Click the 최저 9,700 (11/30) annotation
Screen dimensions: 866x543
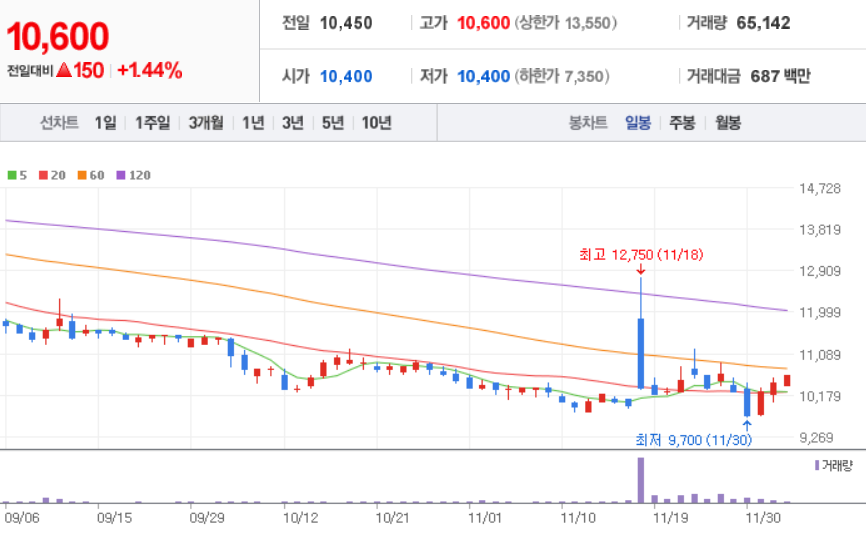click(694, 440)
